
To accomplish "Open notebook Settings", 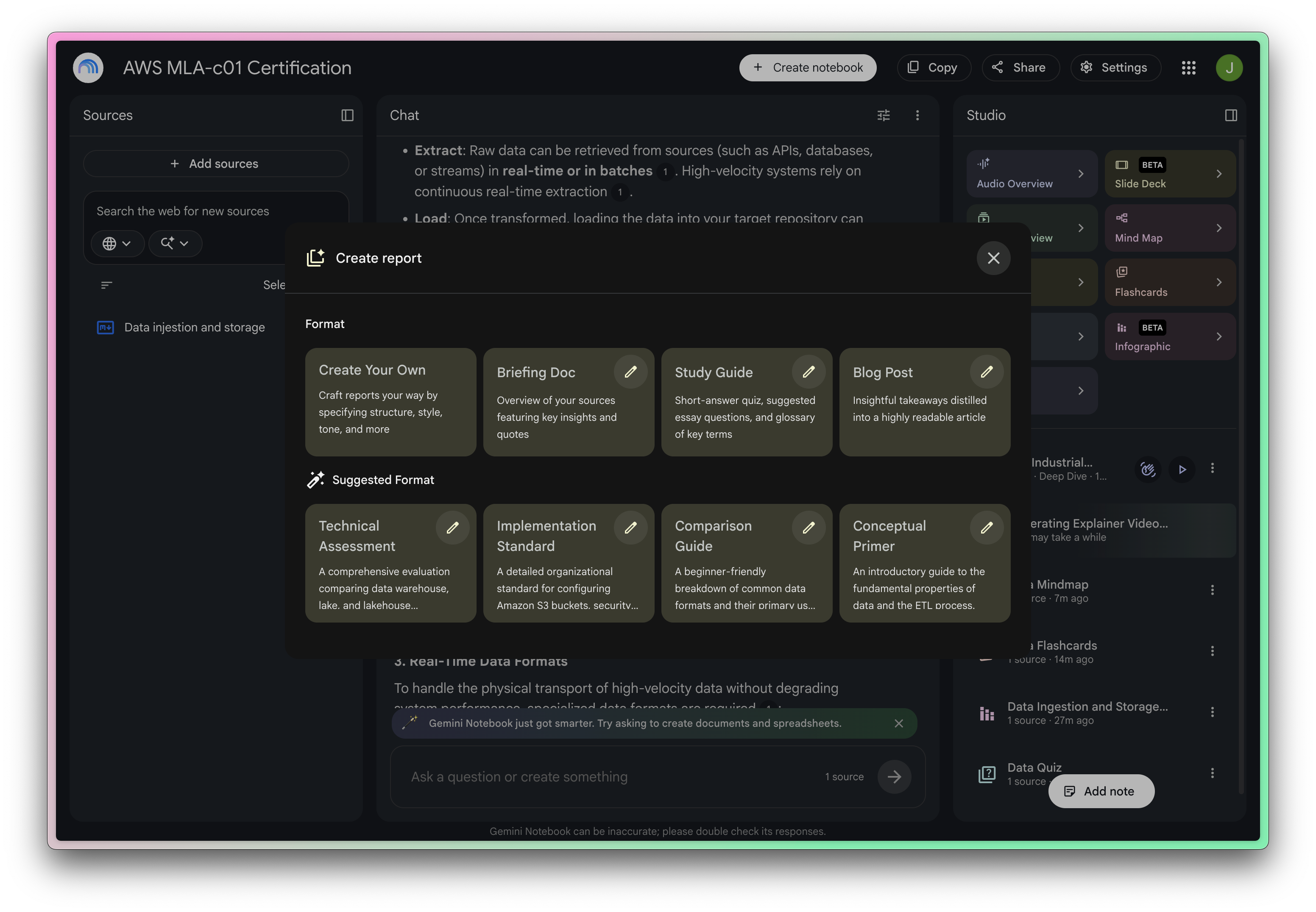I will (x=1115, y=68).
